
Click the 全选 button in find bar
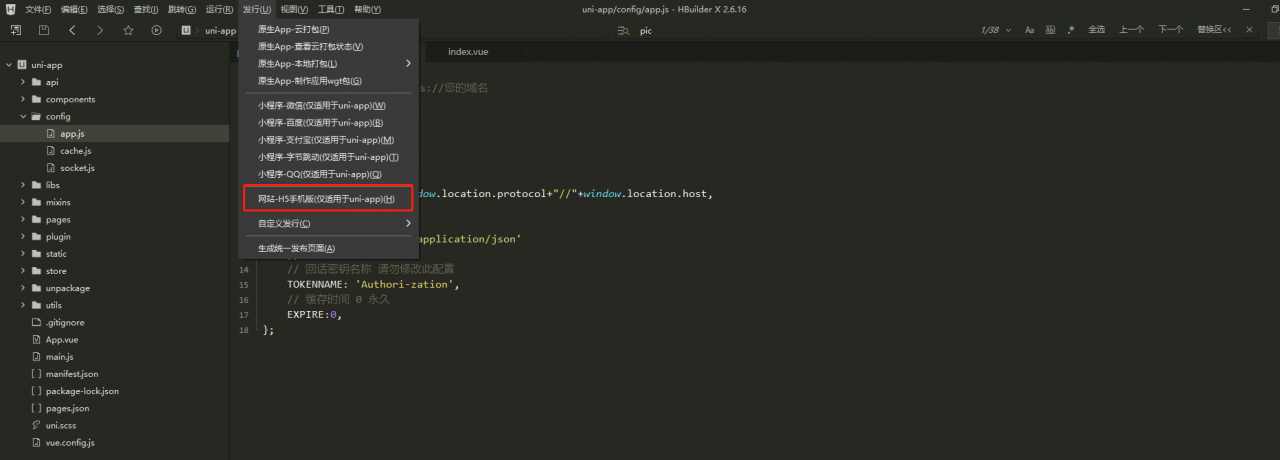(x=1096, y=30)
